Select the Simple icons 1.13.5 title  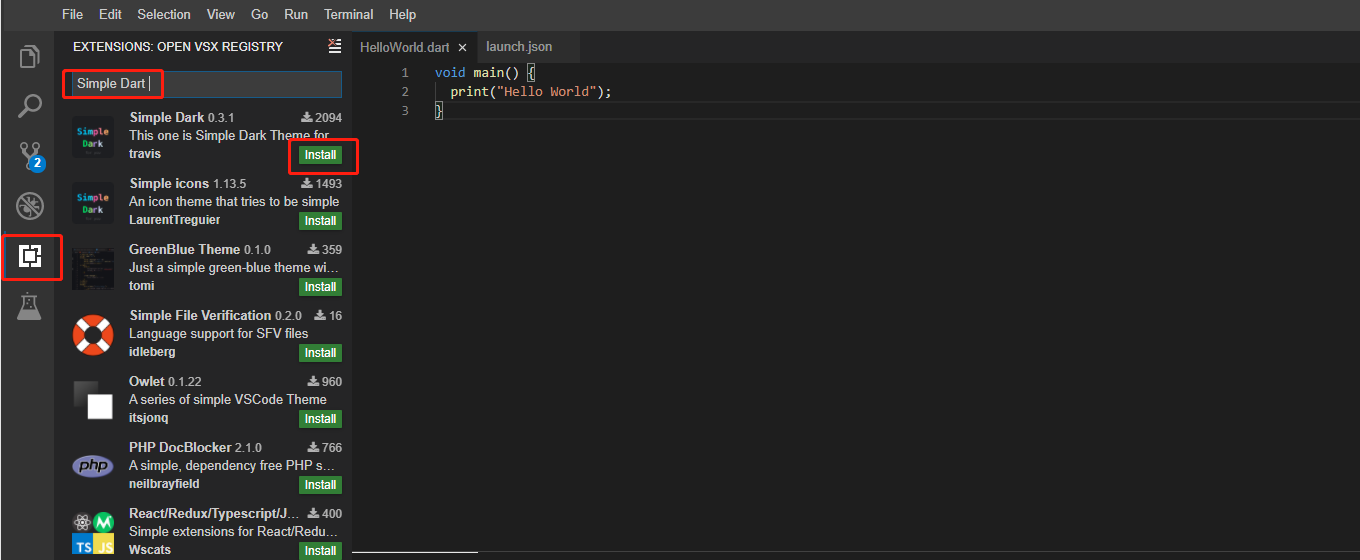click(x=188, y=183)
